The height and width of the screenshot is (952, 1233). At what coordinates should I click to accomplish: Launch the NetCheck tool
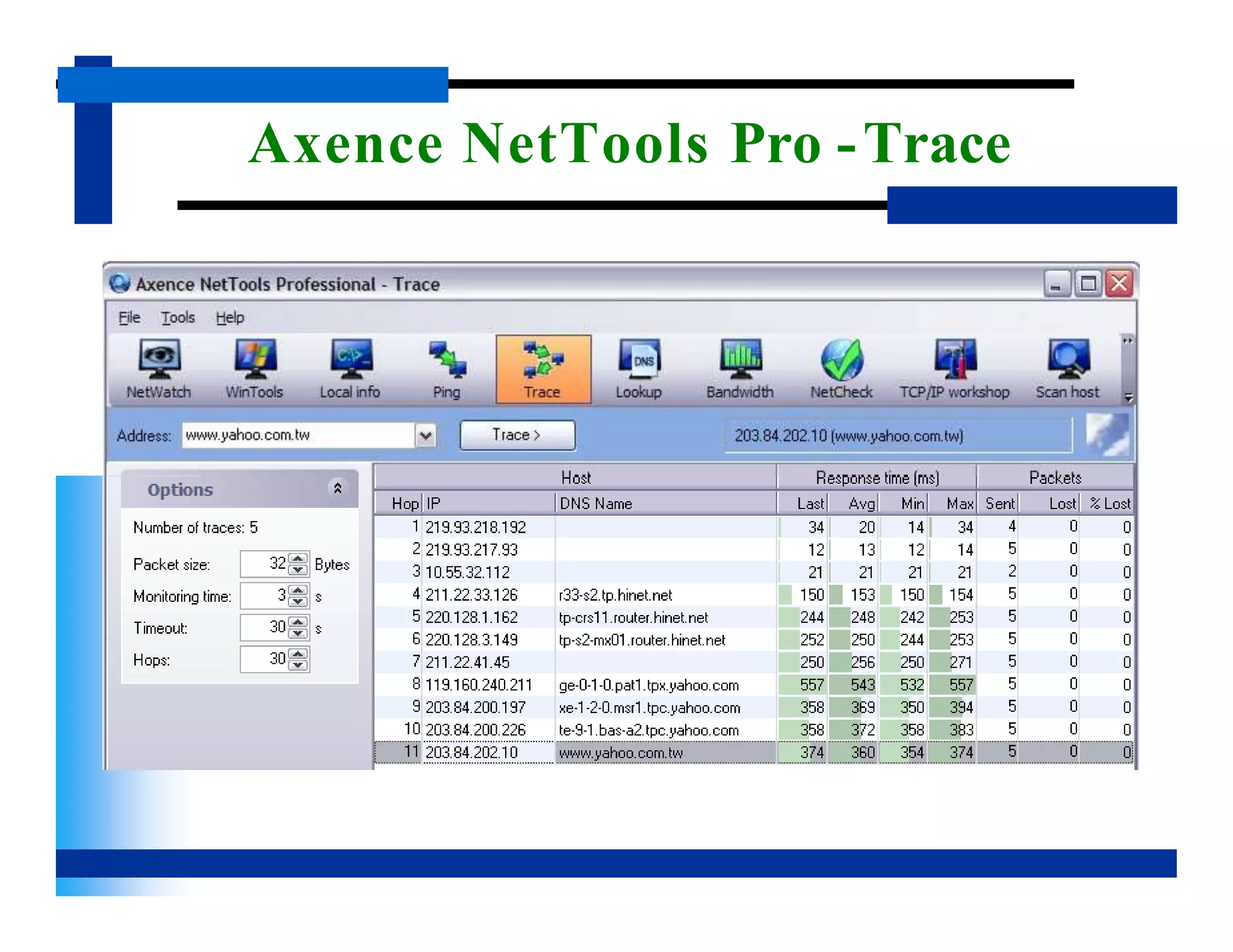(841, 369)
